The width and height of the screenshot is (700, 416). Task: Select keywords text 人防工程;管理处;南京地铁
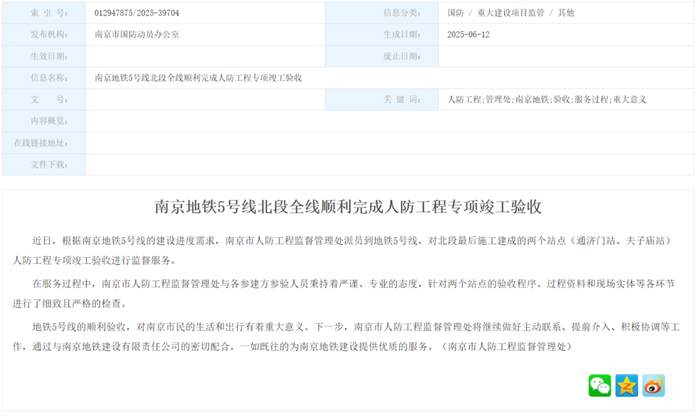tap(547, 99)
